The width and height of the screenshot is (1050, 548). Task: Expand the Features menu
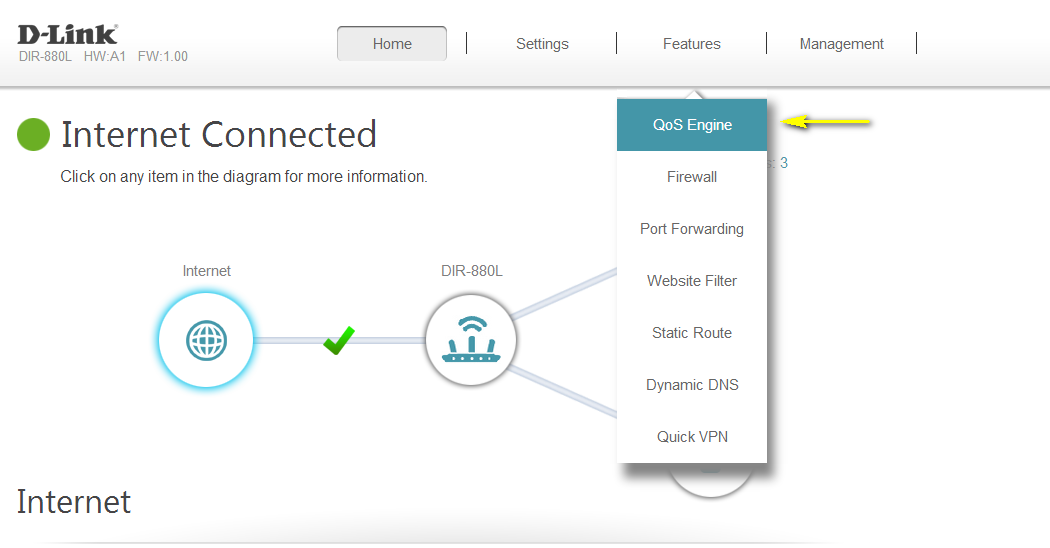point(691,44)
